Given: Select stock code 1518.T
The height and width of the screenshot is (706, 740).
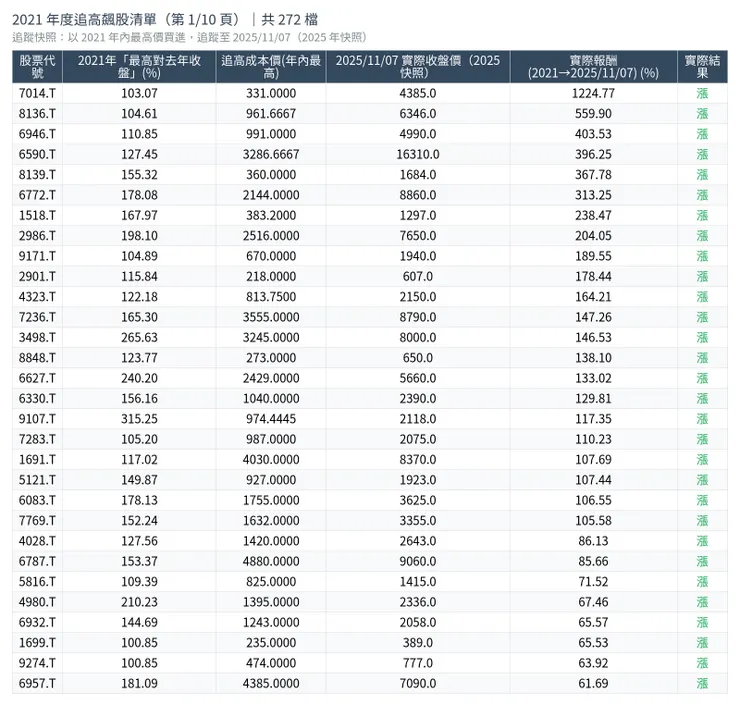Looking at the screenshot, I should 37,215.
